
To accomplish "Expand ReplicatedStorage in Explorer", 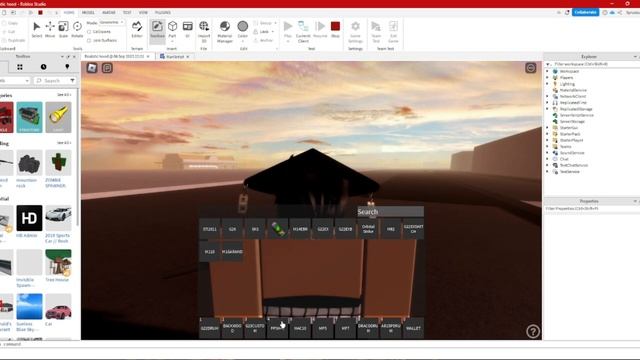I will coord(547,109).
